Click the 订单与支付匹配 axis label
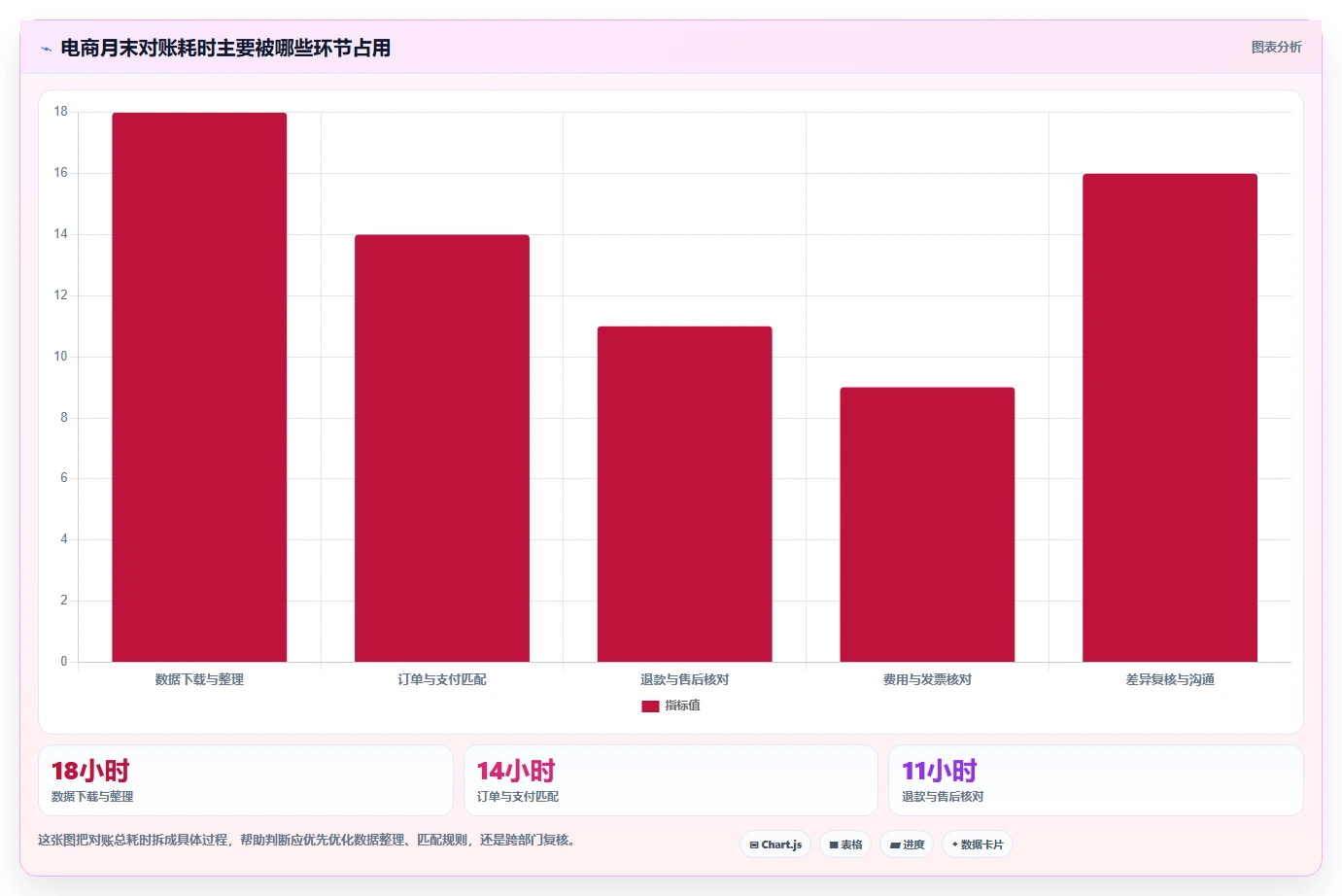 [442, 679]
